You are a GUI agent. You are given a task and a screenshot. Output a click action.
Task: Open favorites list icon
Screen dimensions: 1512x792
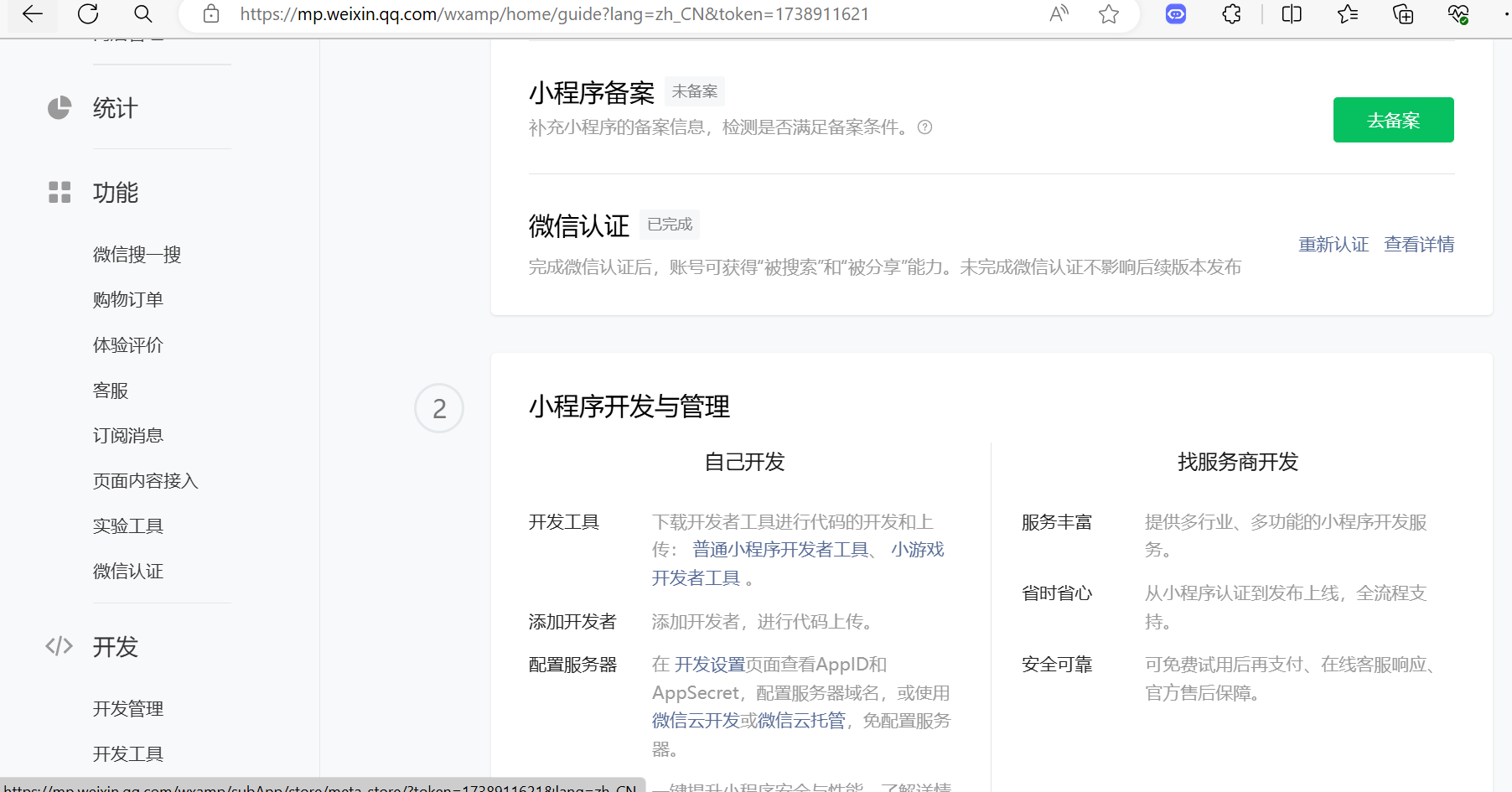pyautogui.click(x=1348, y=13)
